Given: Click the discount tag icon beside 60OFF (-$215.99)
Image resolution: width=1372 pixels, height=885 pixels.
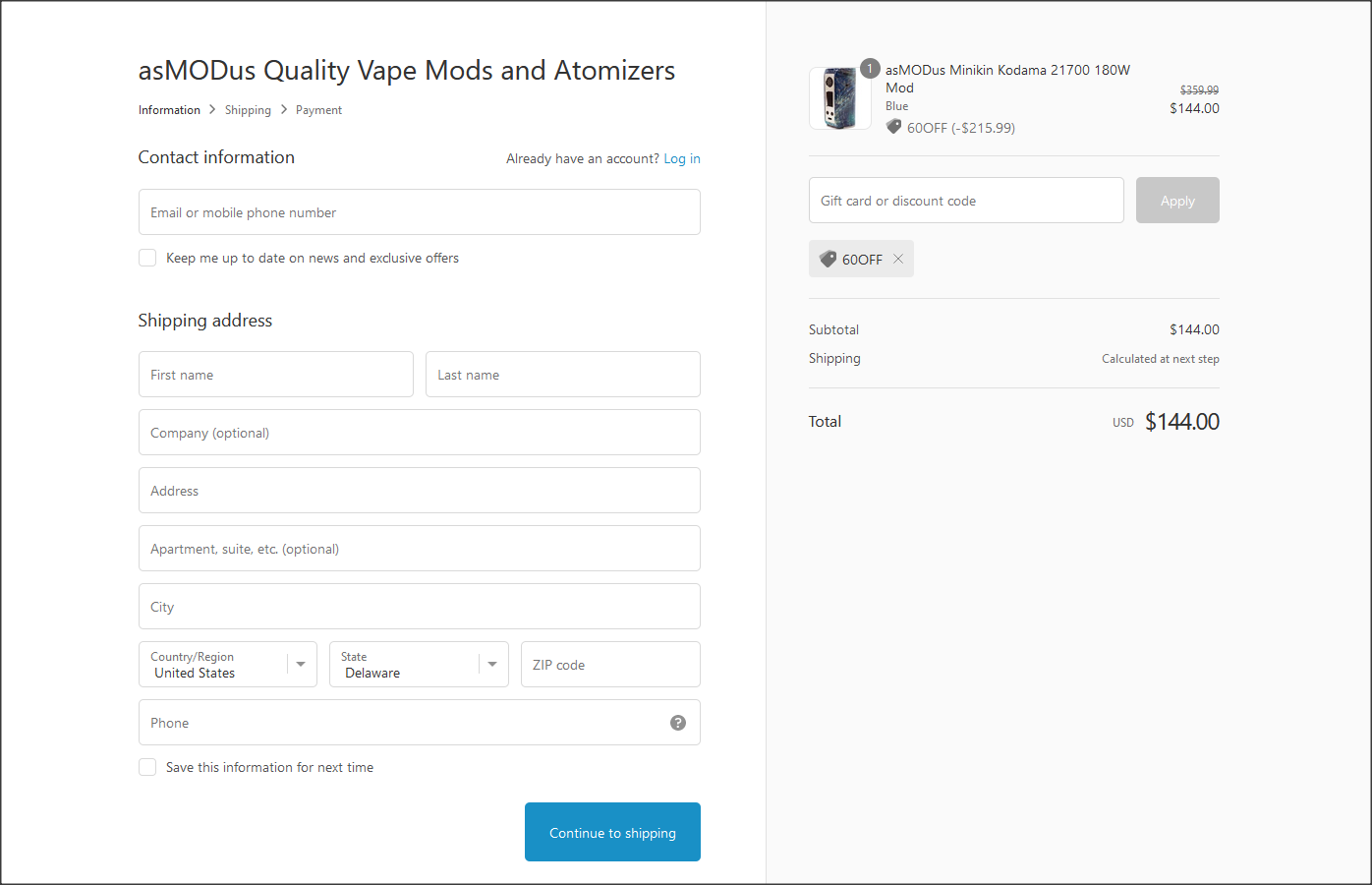Looking at the screenshot, I should [893, 127].
